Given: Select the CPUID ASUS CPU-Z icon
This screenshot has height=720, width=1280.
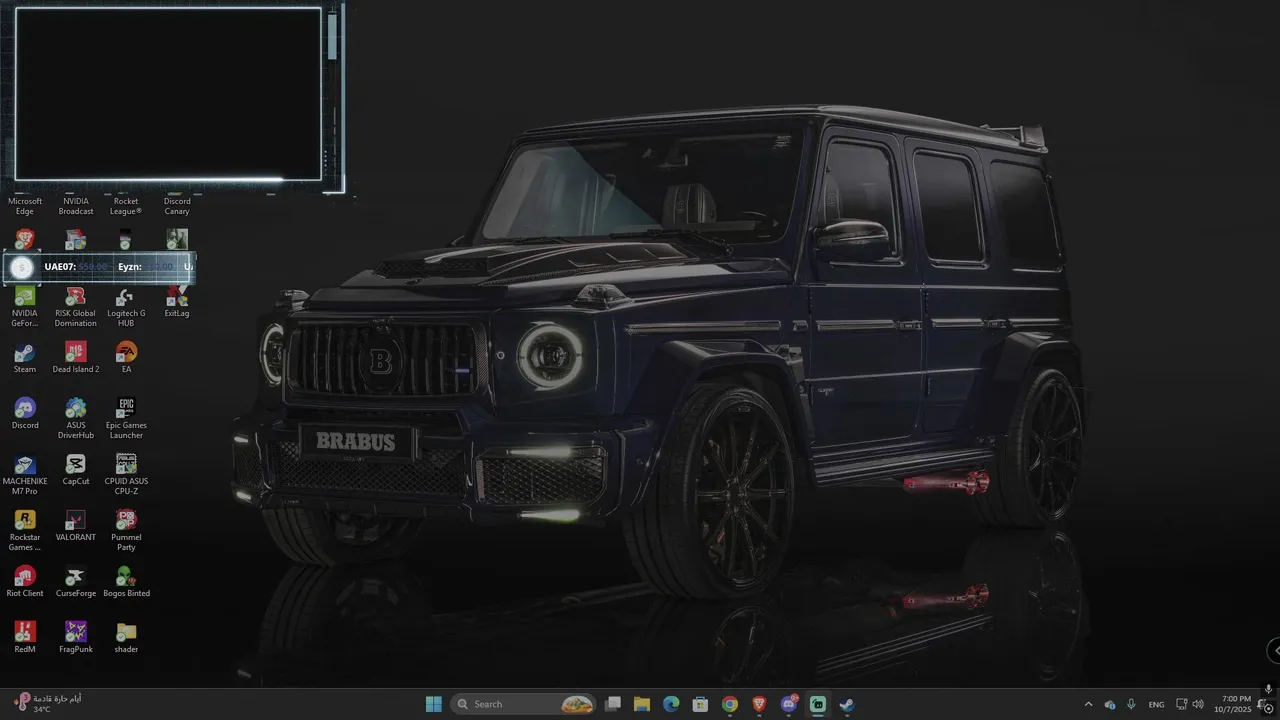Looking at the screenshot, I should [126, 474].
